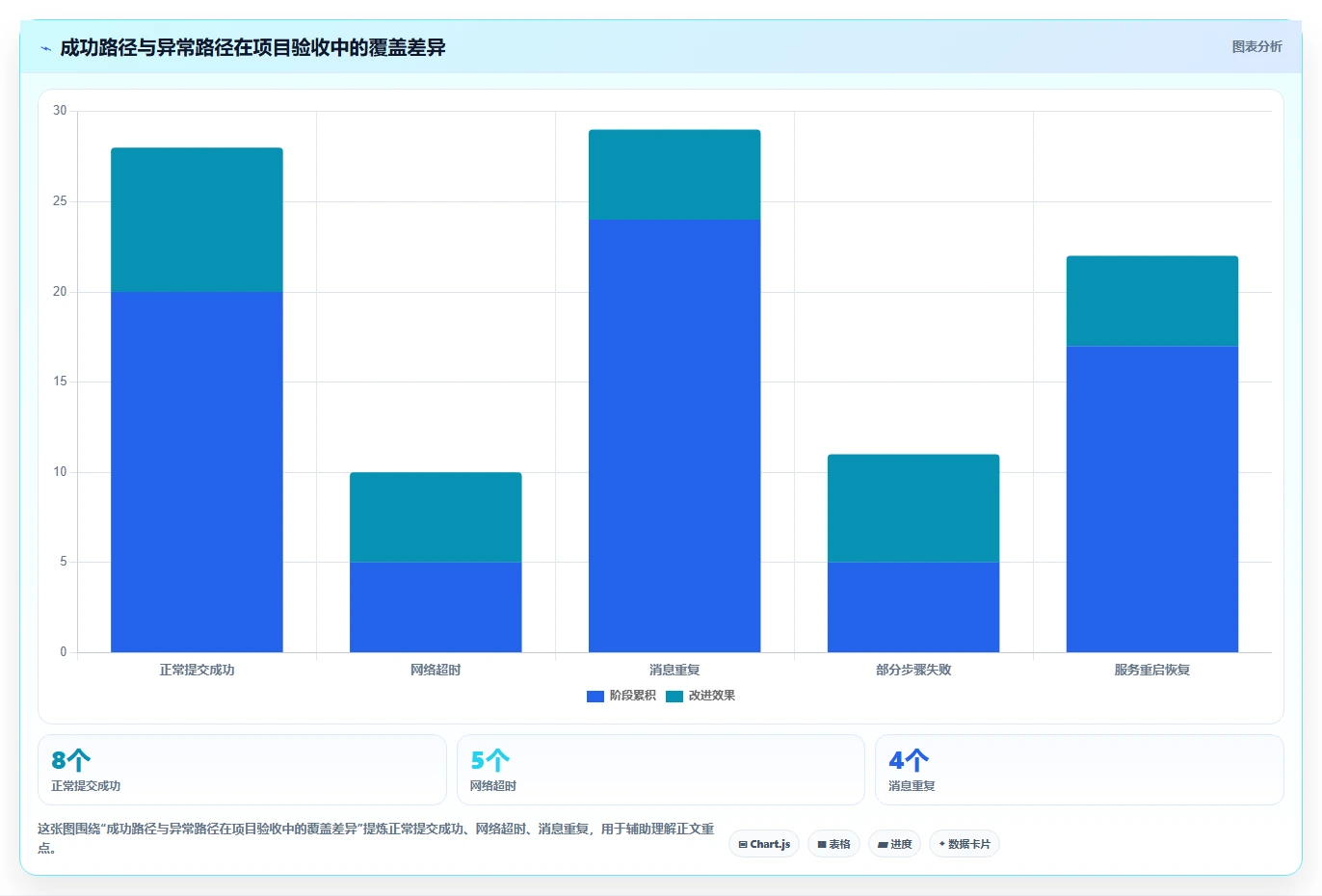Click the 进度 tag
The width and height of the screenshot is (1322, 896).
click(894, 844)
